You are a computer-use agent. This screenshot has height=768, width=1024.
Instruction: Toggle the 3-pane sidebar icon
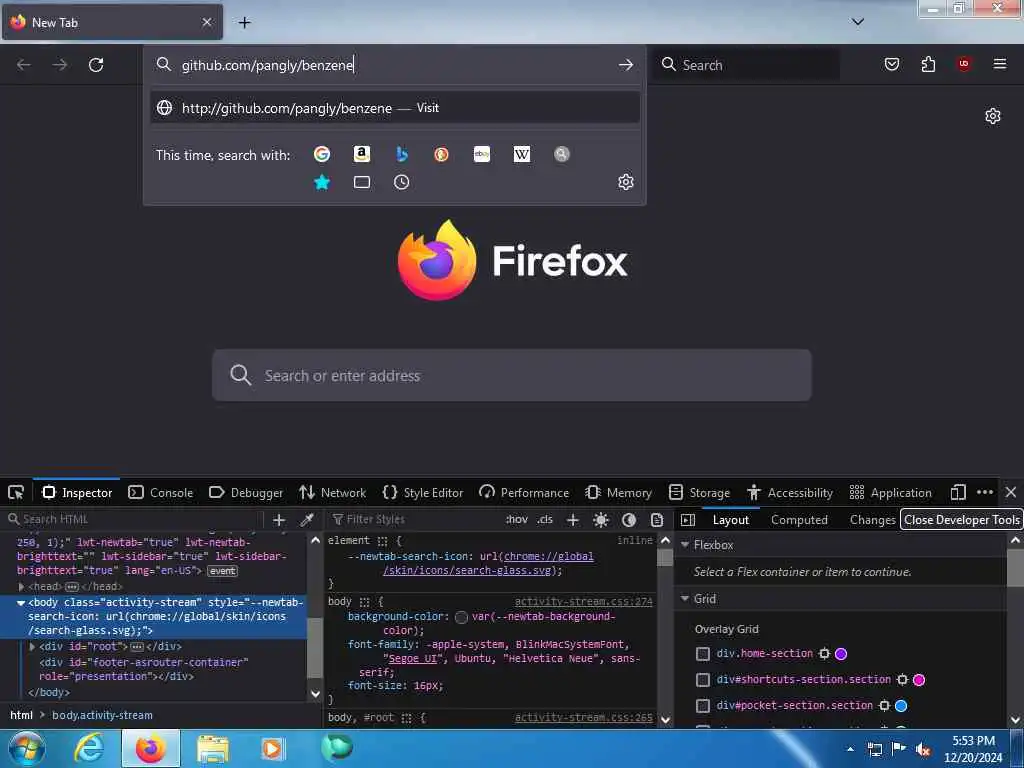tap(688, 520)
